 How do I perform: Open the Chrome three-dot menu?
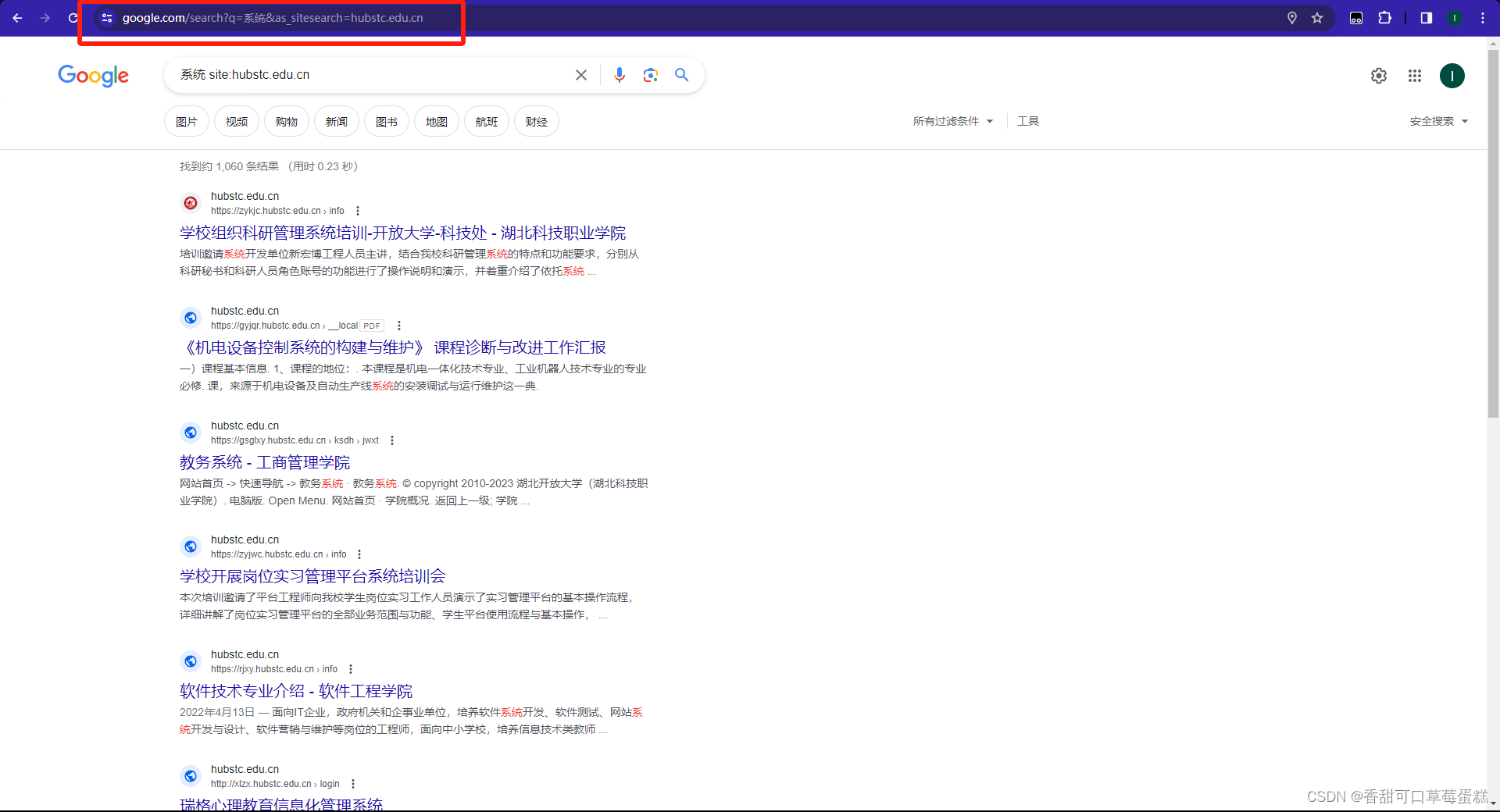point(1483,18)
